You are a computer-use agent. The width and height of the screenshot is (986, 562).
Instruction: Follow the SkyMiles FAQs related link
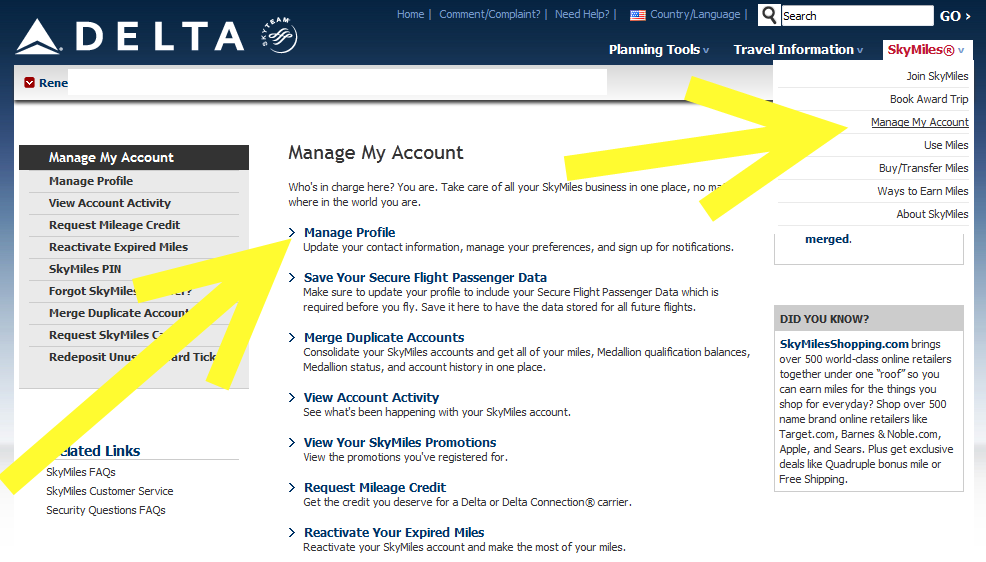point(81,472)
